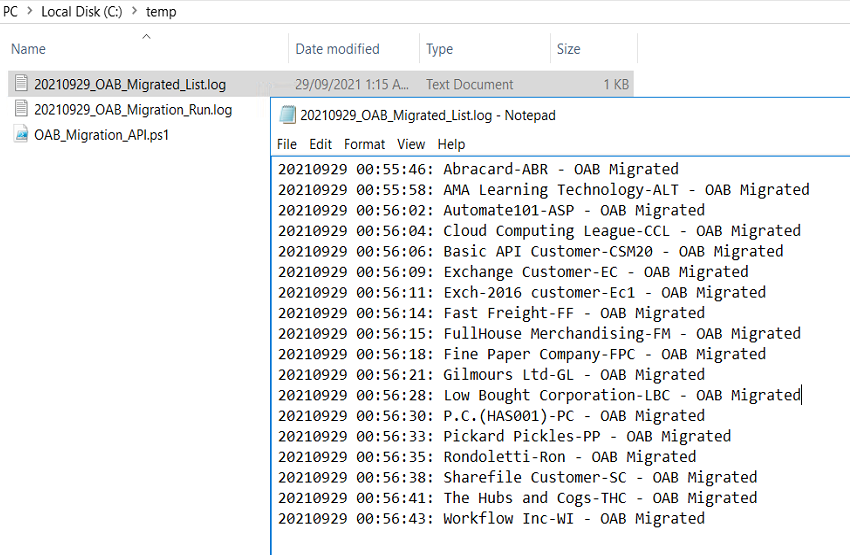Click the Notepad icon in the title bar

coord(288,115)
